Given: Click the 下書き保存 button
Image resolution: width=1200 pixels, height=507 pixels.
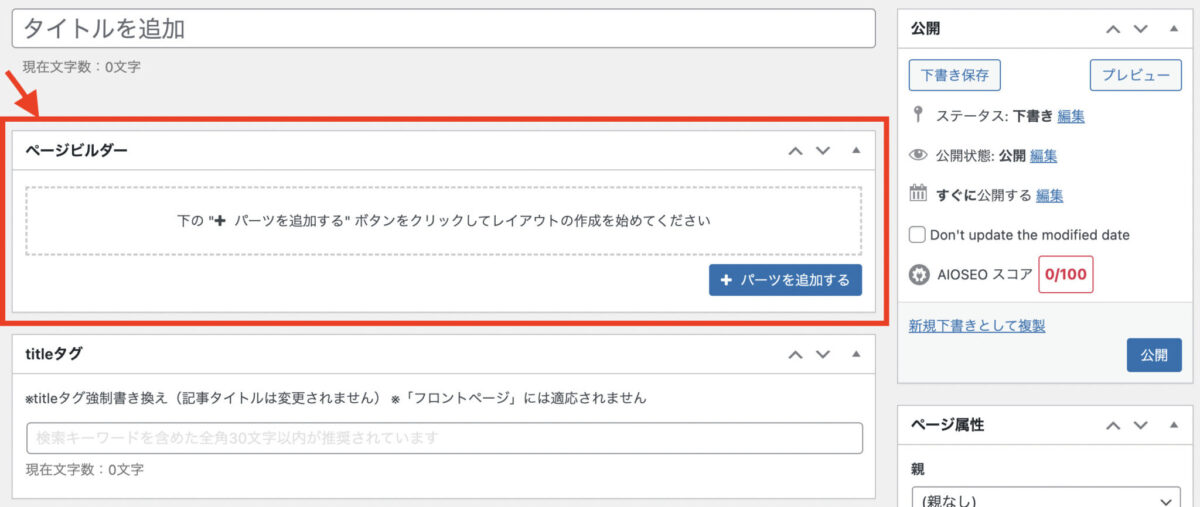Looking at the screenshot, I should (x=955, y=75).
